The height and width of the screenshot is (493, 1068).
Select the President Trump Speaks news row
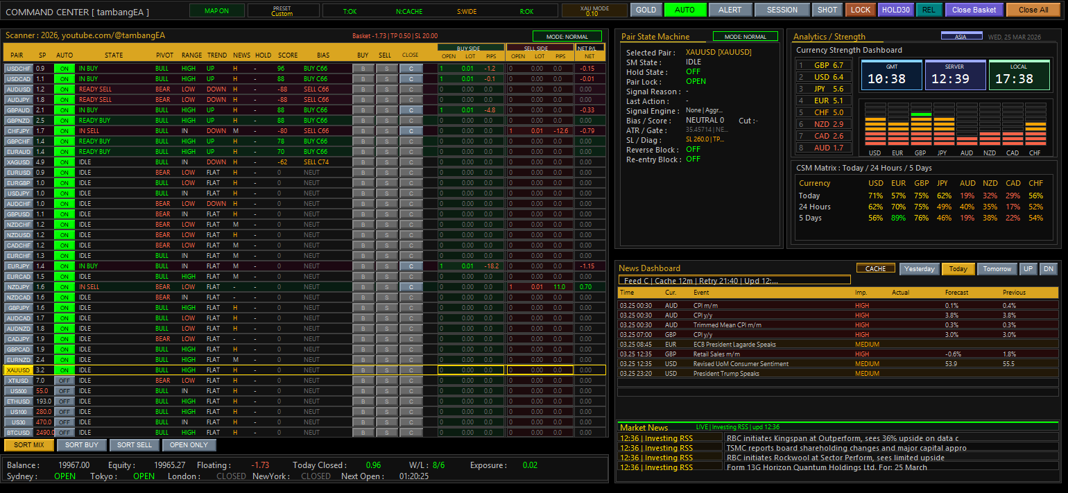838,373
